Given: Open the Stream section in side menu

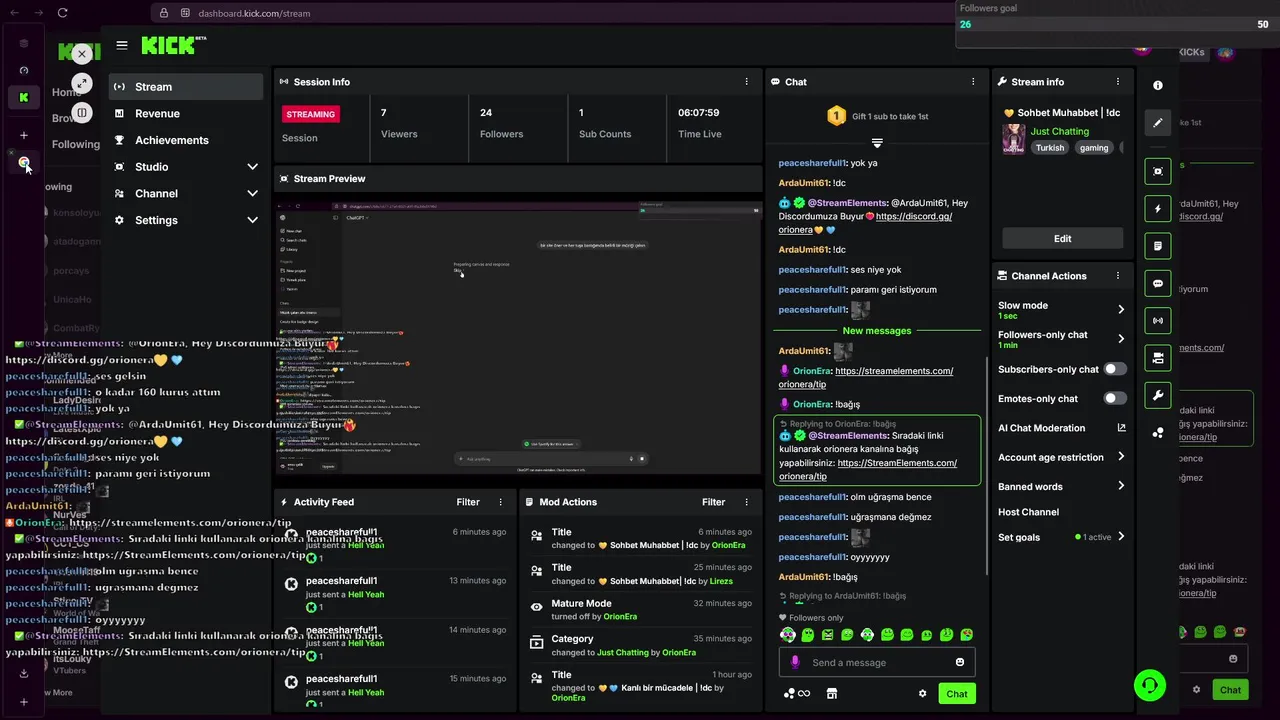Looking at the screenshot, I should (186, 87).
